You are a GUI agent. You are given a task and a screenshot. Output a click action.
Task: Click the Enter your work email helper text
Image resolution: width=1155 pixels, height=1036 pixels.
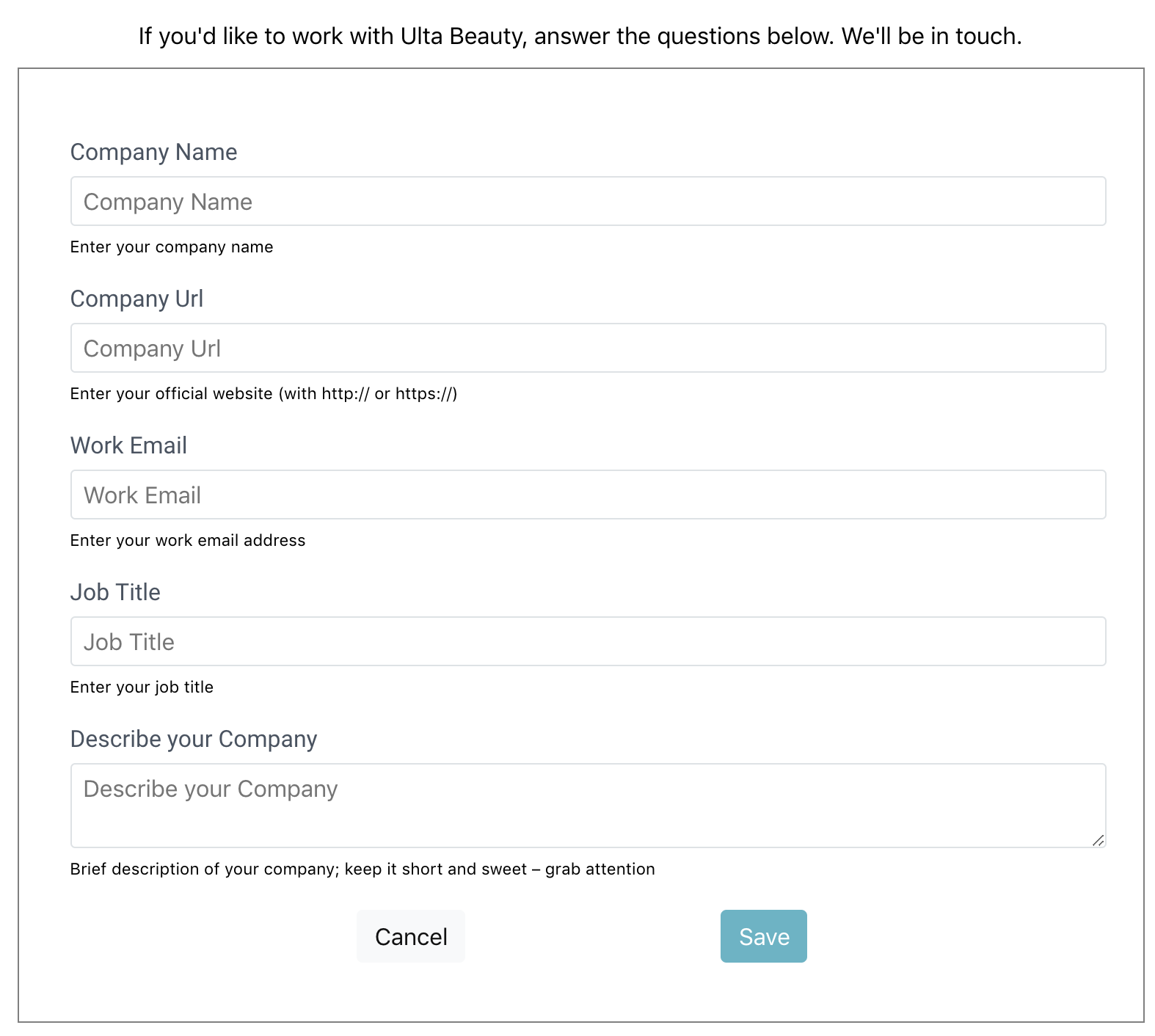tap(187, 540)
